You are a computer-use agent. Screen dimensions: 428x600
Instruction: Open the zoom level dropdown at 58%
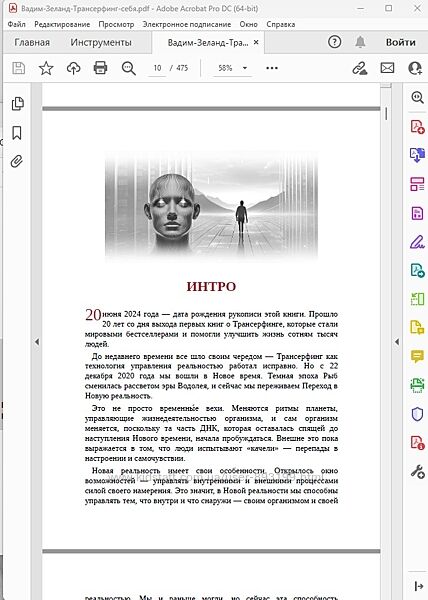pyautogui.click(x=245, y=68)
